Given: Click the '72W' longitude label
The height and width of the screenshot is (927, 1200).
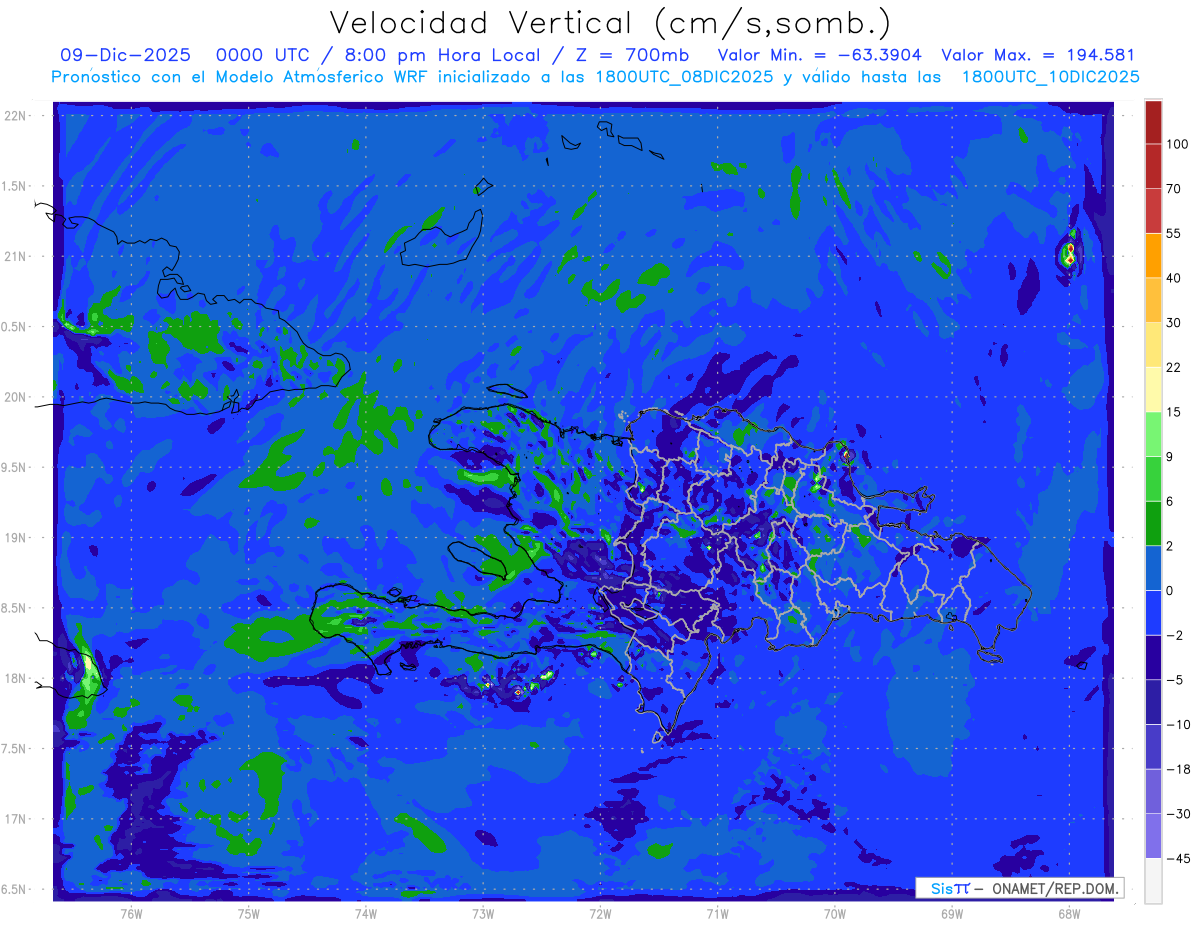Looking at the screenshot, I should tap(600, 913).
